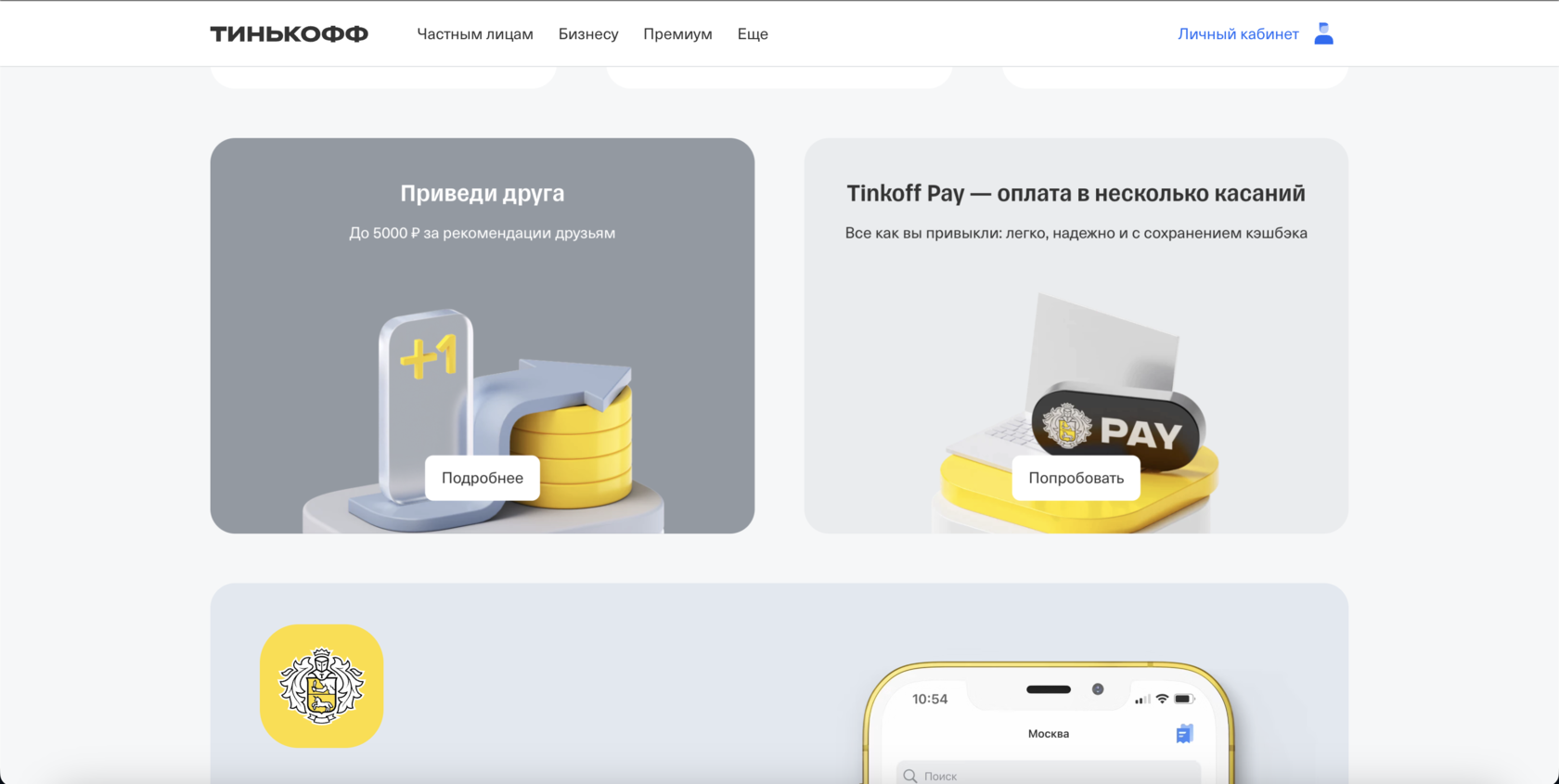The width and height of the screenshot is (1559, 784).
Task: Expand the Еще menu
Action: pyautogui.click(x=753, y=34)
